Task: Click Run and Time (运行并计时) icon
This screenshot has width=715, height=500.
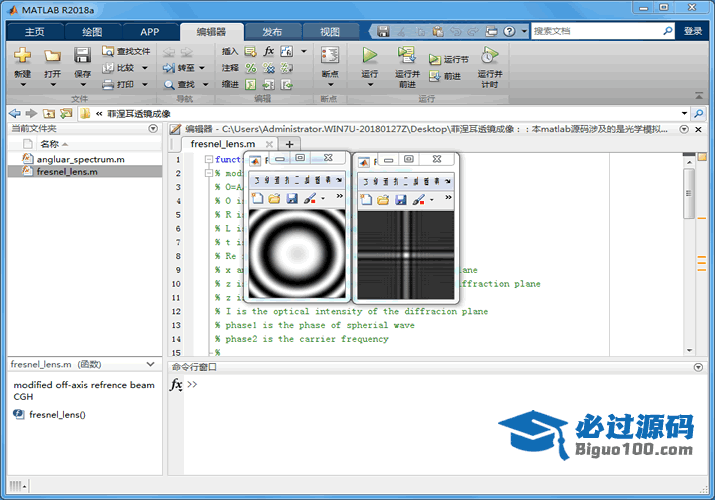Action: (489, 56)
